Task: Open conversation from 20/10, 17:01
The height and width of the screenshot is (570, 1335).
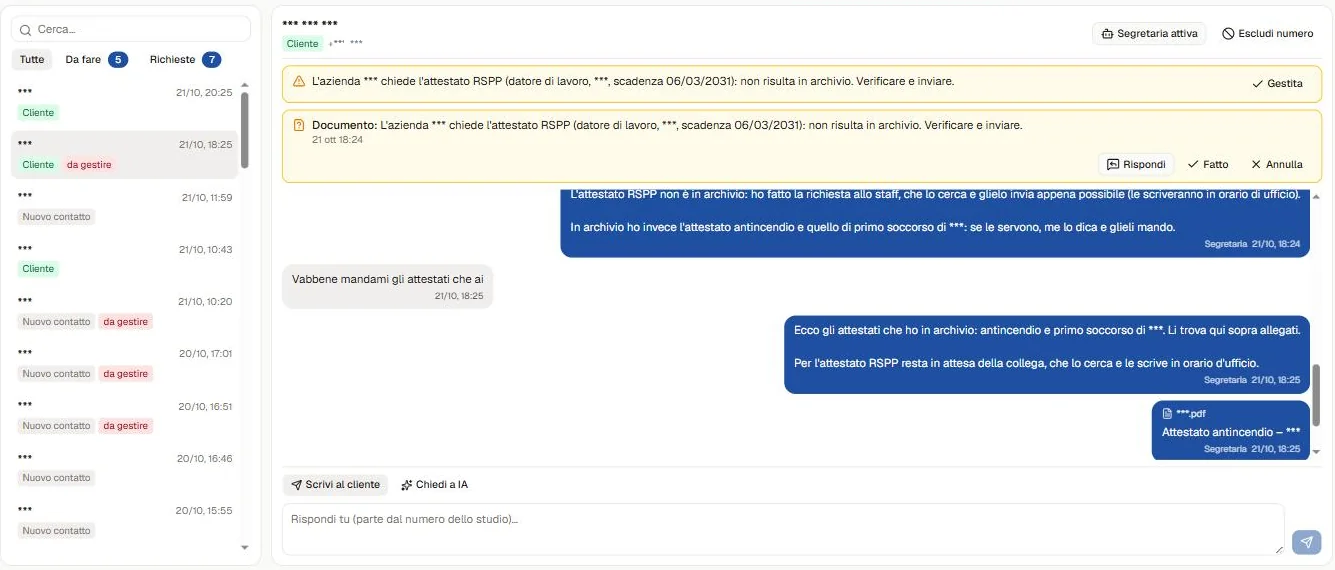Action: (x=125, y=363)
